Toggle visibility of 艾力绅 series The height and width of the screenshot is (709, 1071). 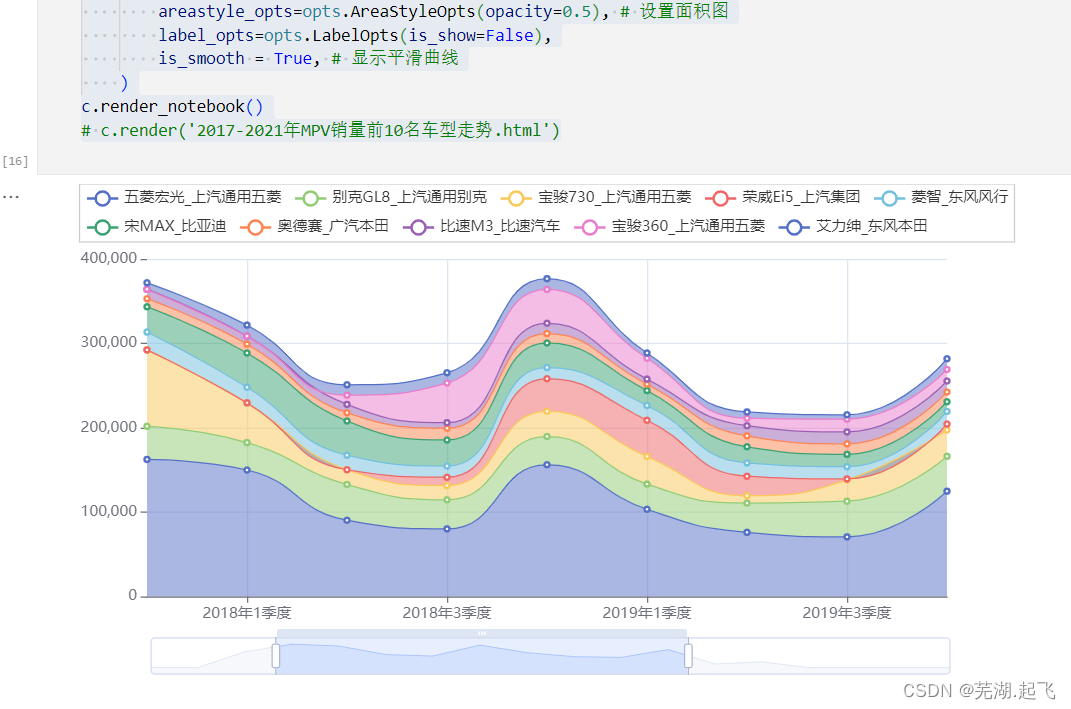793,225
